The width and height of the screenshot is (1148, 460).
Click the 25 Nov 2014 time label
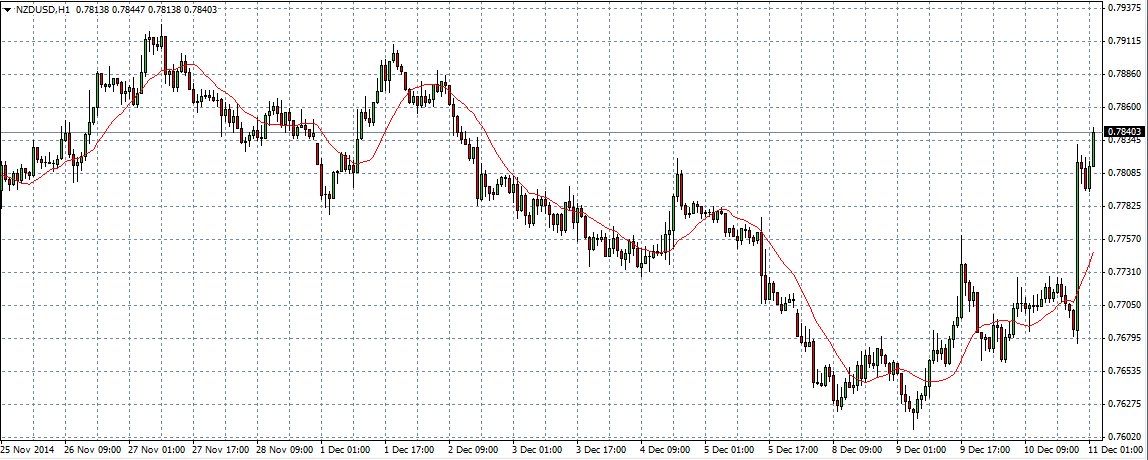pyautogui.click(x=28, y=450)
